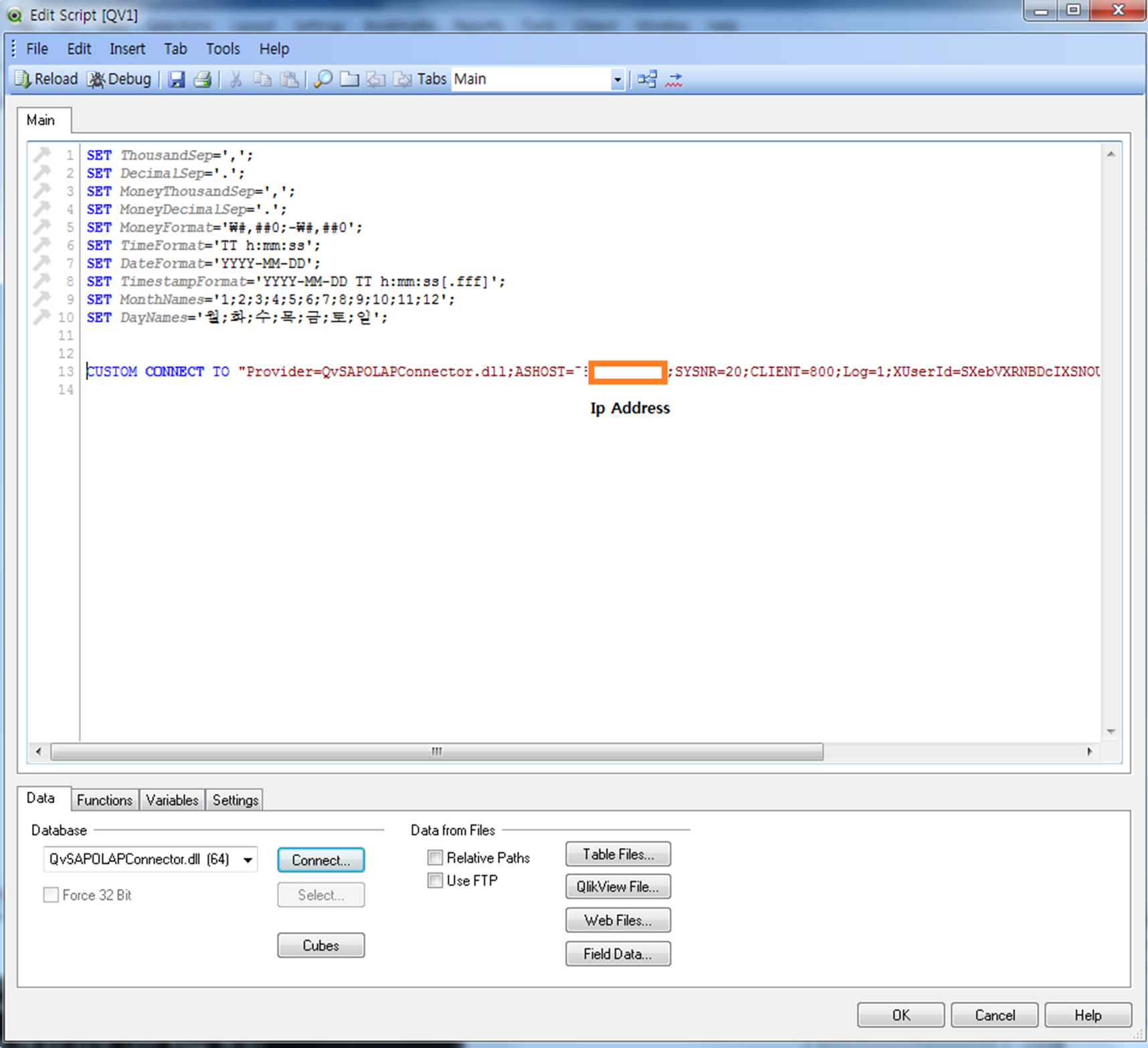
Task: Open the Help menu
Action: (x=274, y=49)
